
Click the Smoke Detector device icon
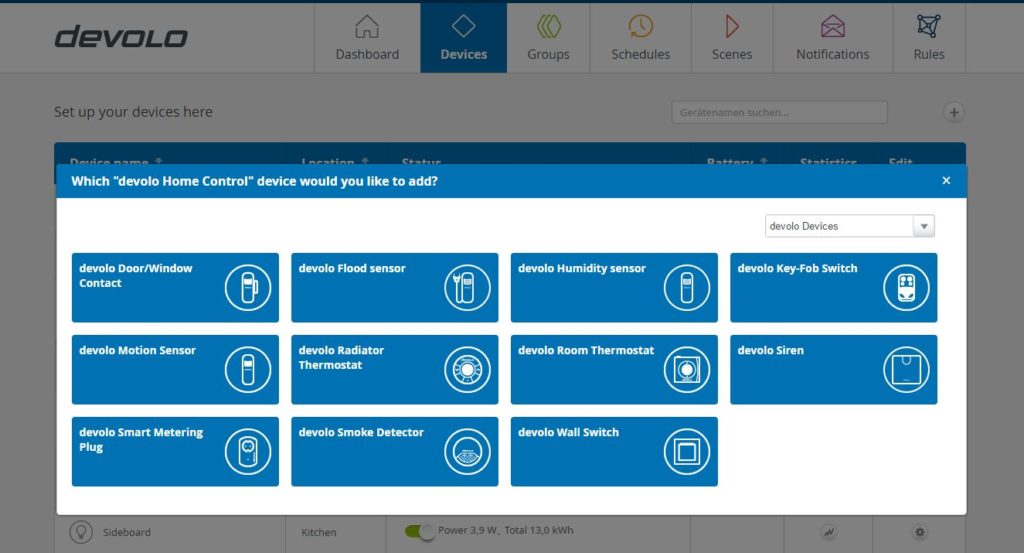[x=467, y=451]
